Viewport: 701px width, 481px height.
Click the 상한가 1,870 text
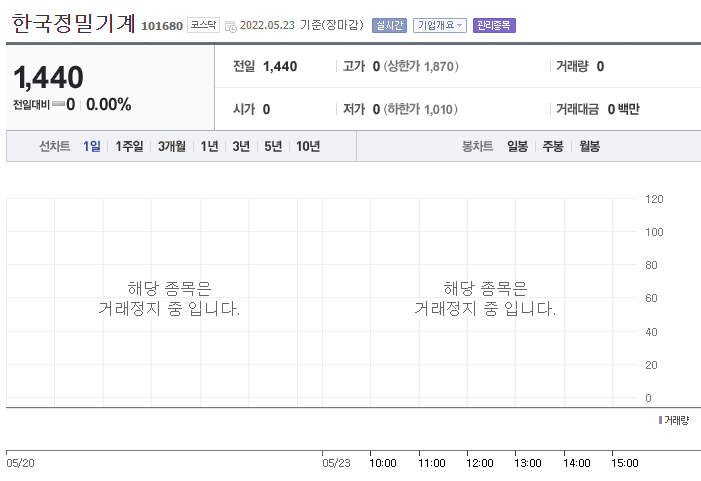421,67
